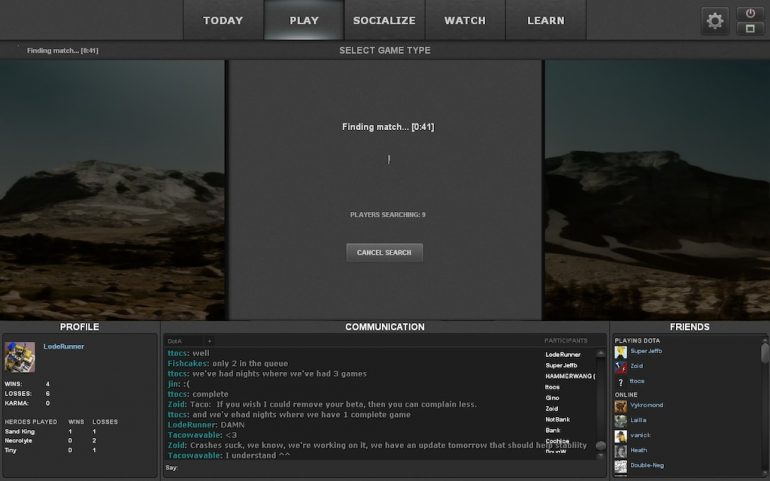Open the settings gear icon
Image resolution: width=770 pixels, height=481 pixels.
(x=715, y=20)
